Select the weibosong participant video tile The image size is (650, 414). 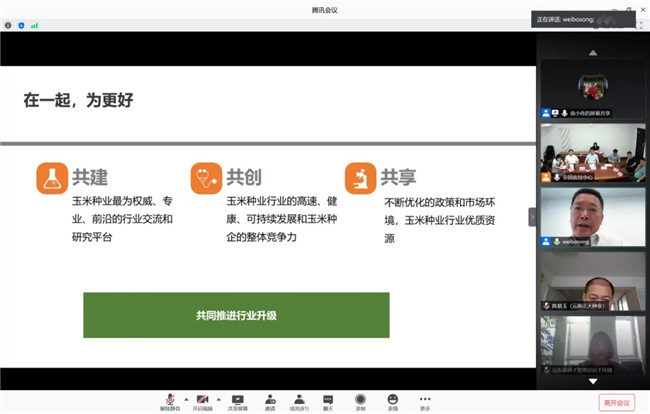click(x=593, y=215)
